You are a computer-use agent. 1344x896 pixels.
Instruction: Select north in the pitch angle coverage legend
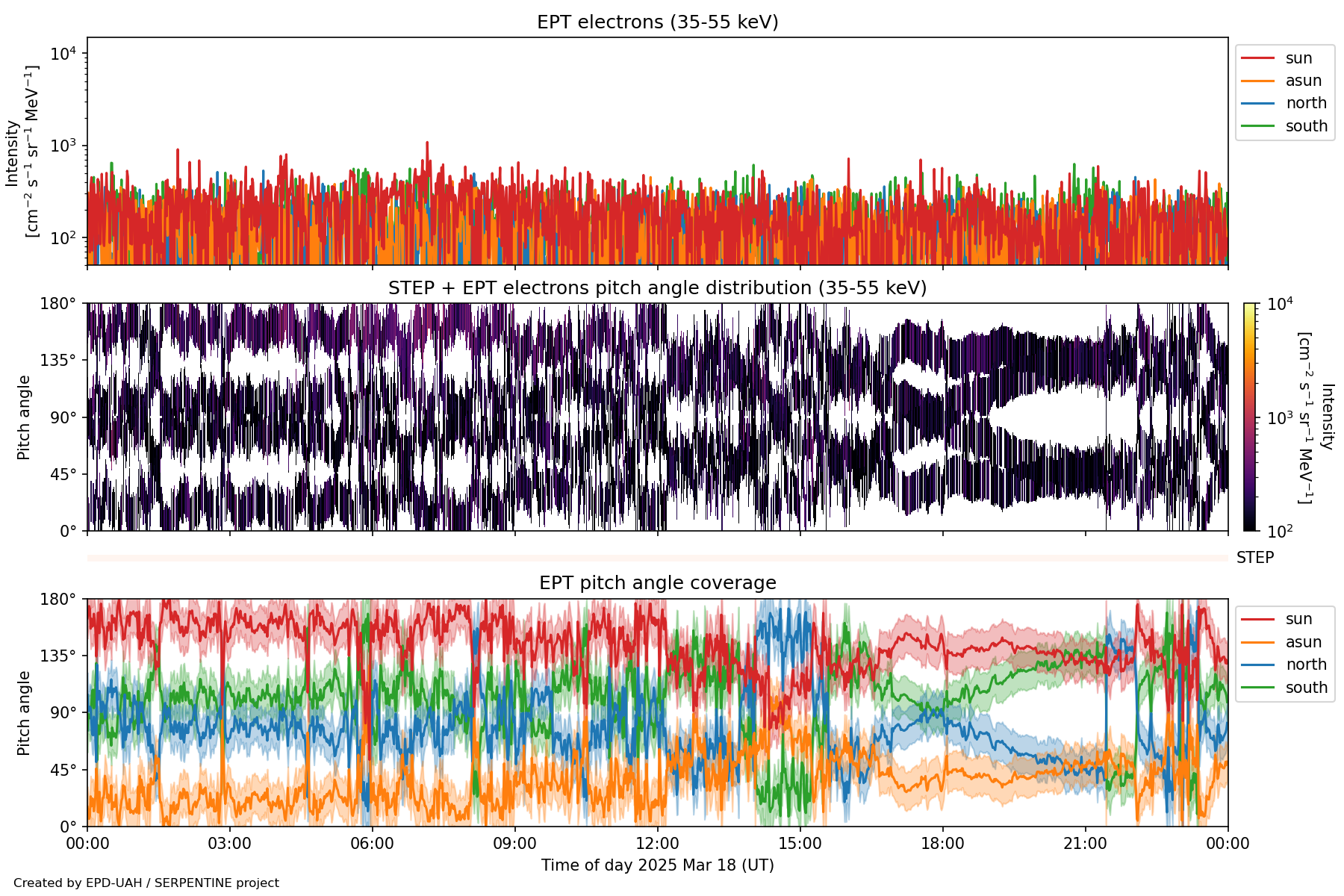pyautogui.click(x=1306, y=665)
